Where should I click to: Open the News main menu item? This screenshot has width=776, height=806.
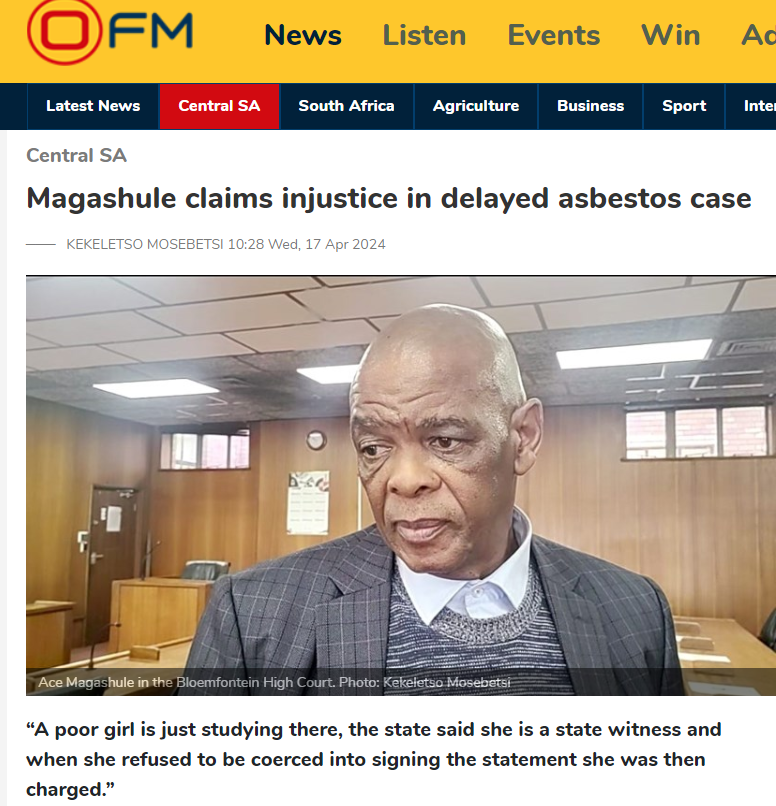coord(303,35)
